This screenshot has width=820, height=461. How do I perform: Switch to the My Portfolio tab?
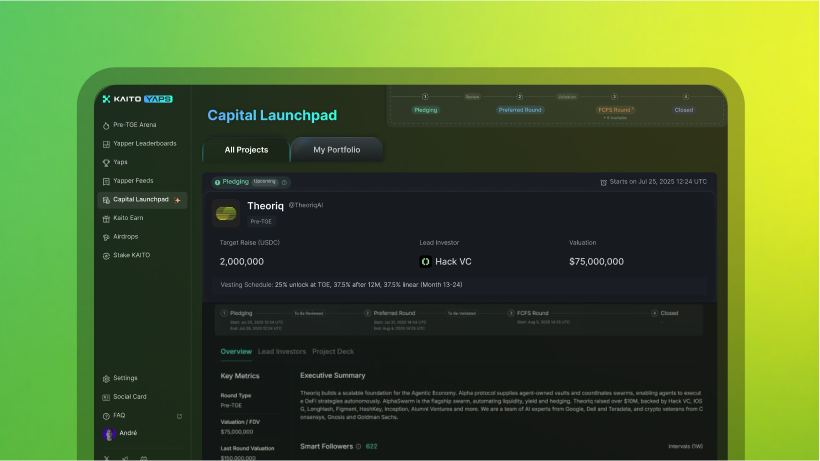pos(337,150)
